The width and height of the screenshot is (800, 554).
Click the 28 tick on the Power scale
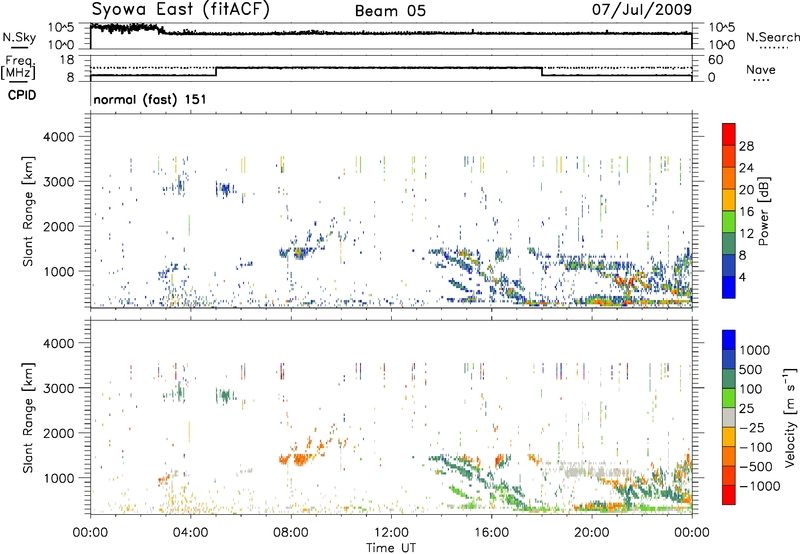(x=746, y=146)
